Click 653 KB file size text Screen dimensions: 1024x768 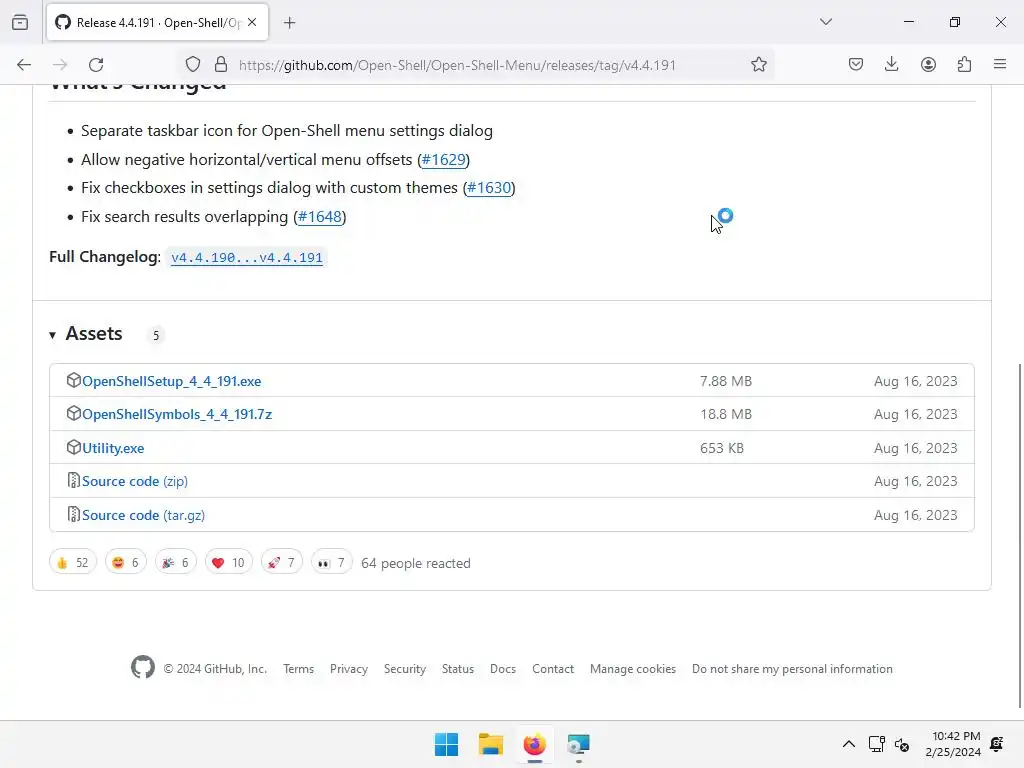click(x=722, y=449)
